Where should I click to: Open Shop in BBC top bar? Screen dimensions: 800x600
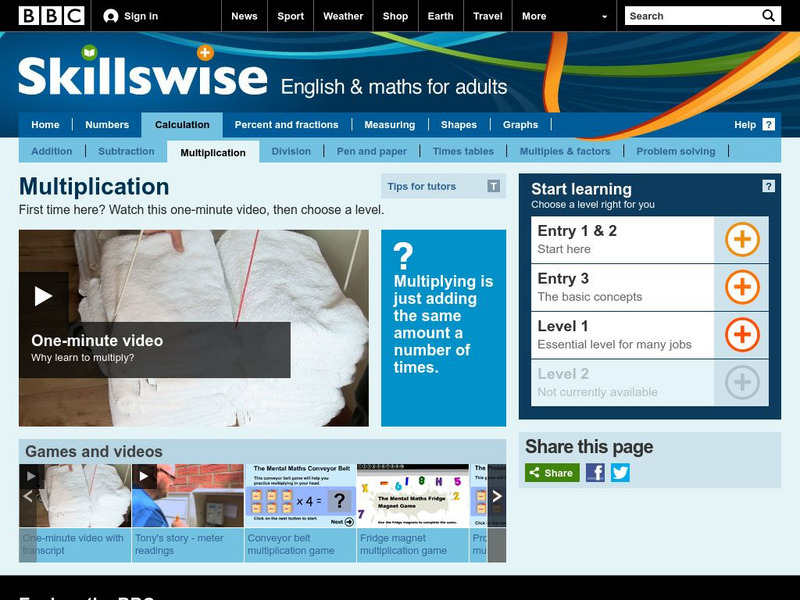(395, 16)
